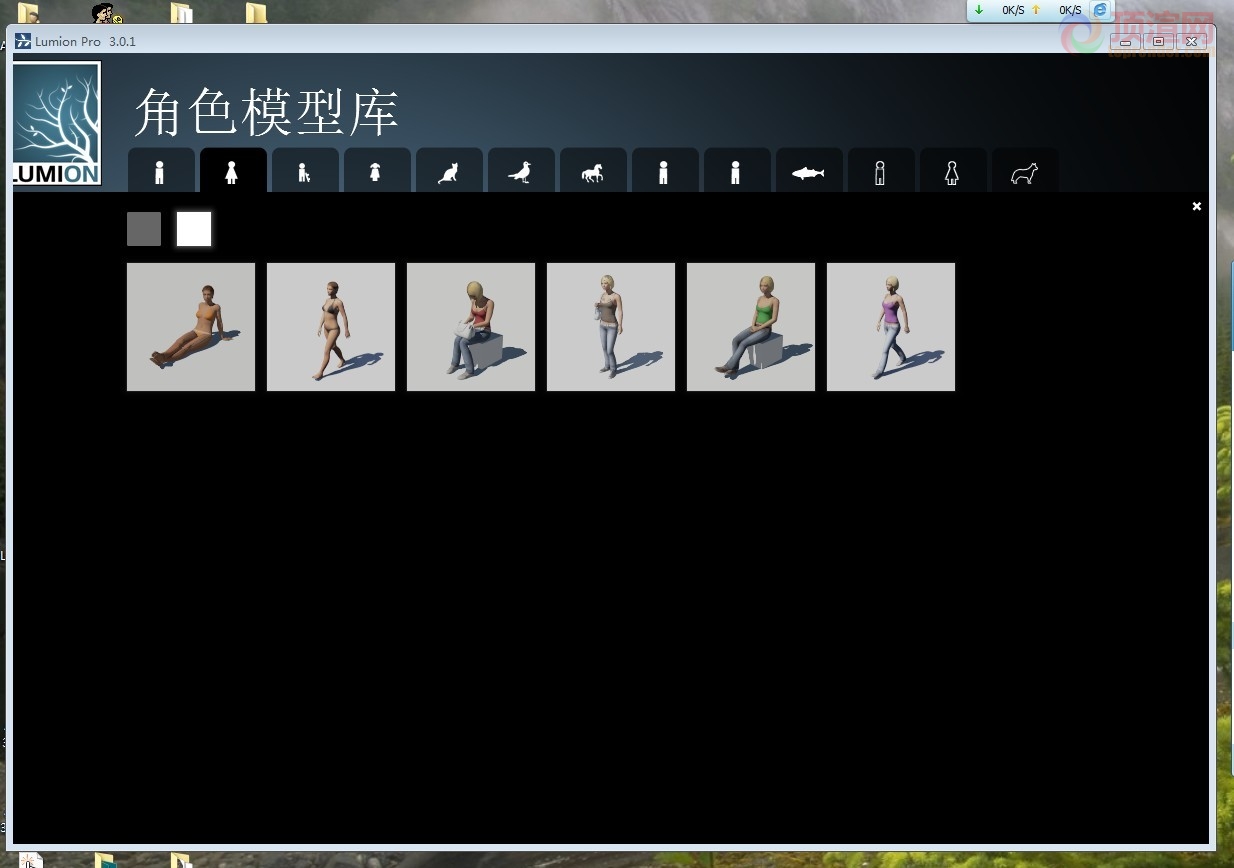Open the cat category tab
The width and height of the screenshot is (1234, 868).
[x=448, y=171]
